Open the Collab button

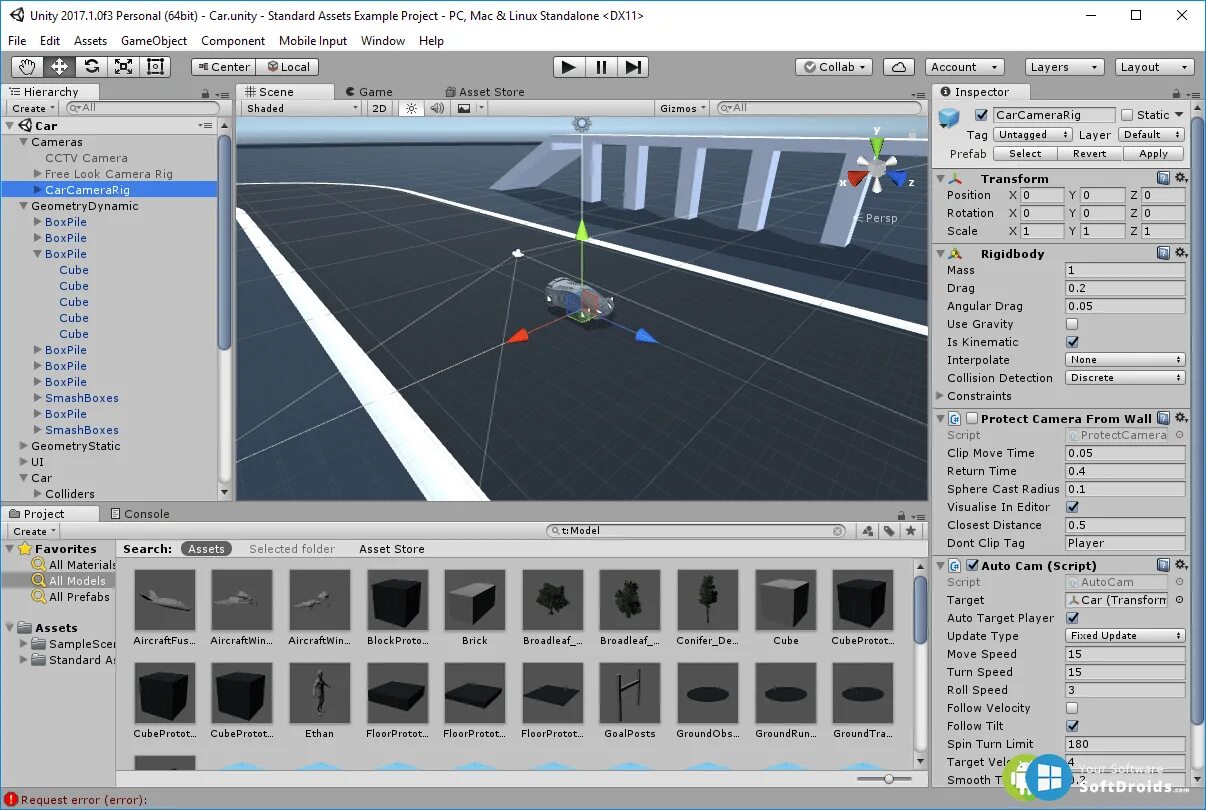[834, 67]
